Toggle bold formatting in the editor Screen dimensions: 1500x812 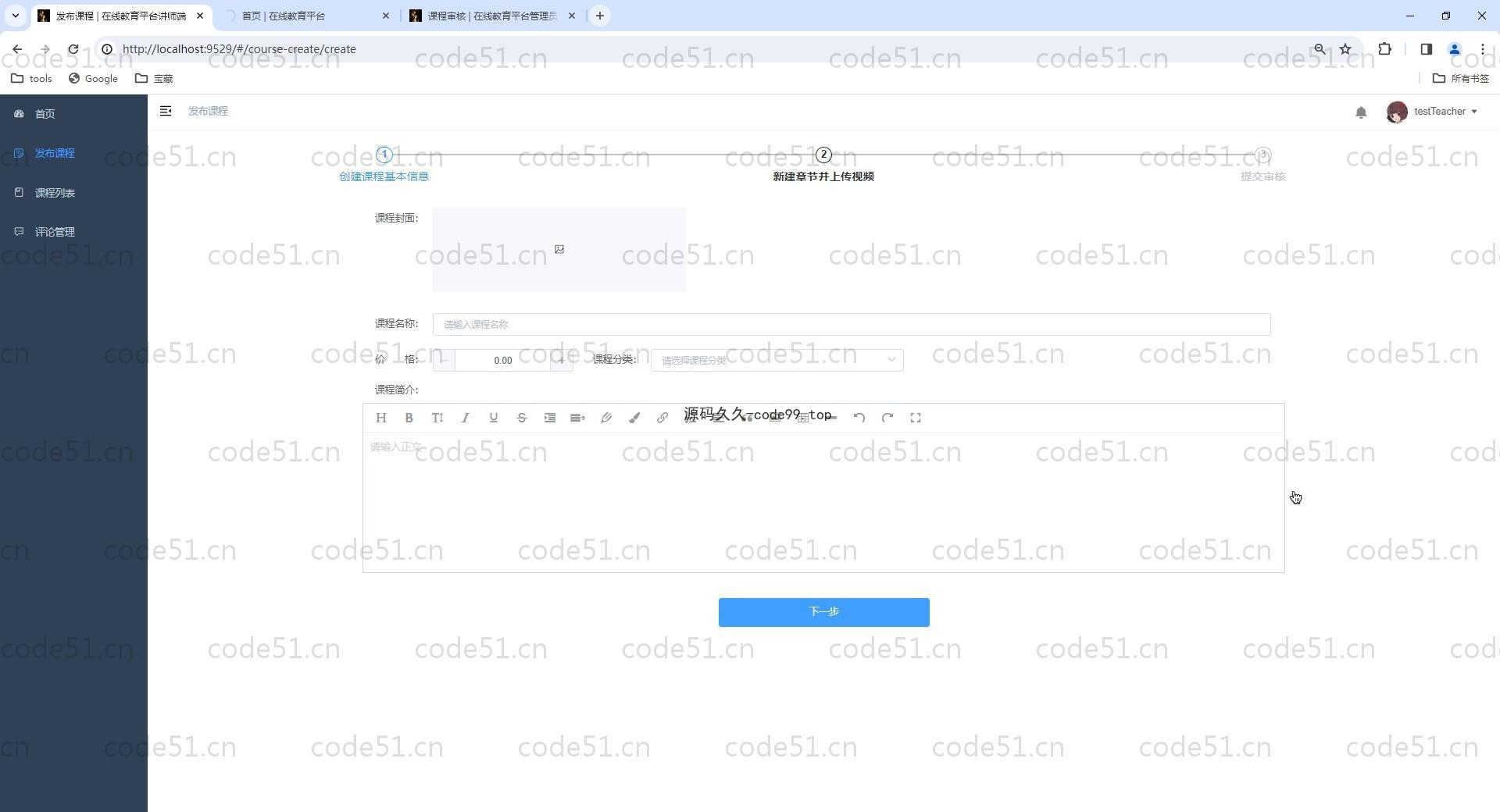point(409,418)
